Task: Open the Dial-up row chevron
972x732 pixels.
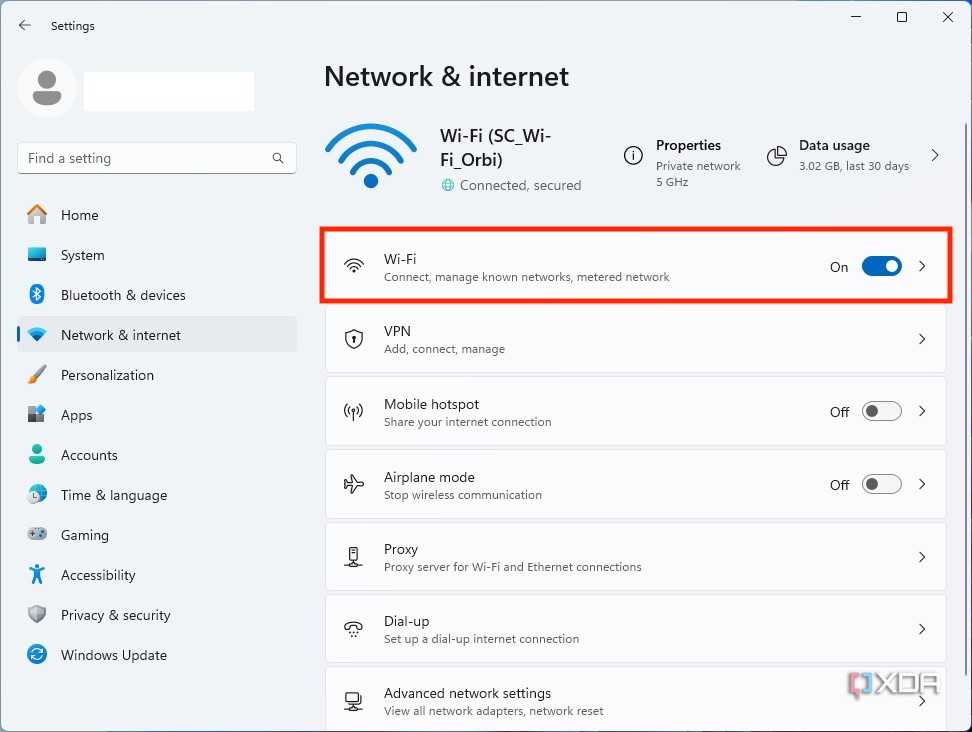Action: (922, 629)
